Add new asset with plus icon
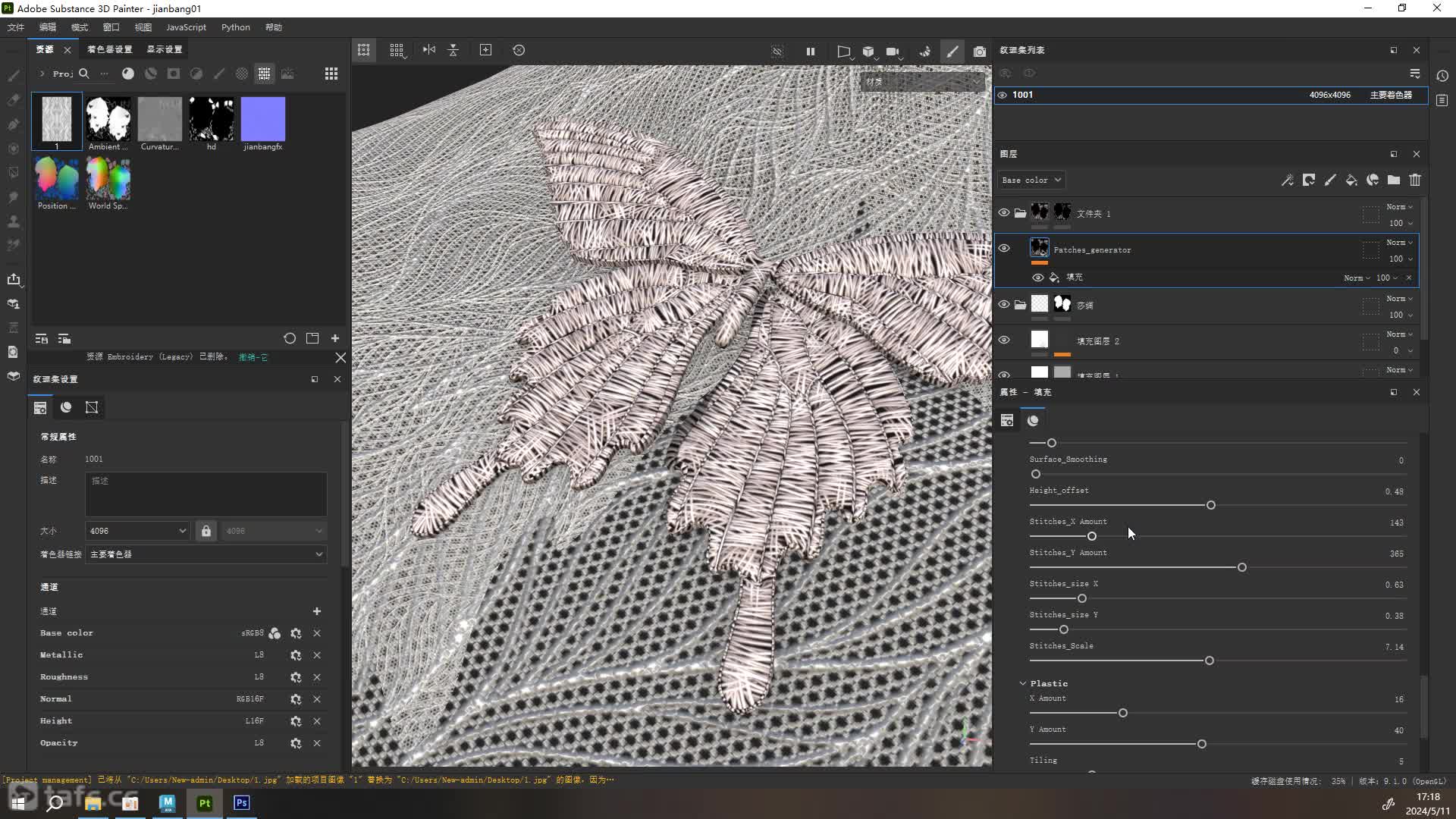 [335, 338]
